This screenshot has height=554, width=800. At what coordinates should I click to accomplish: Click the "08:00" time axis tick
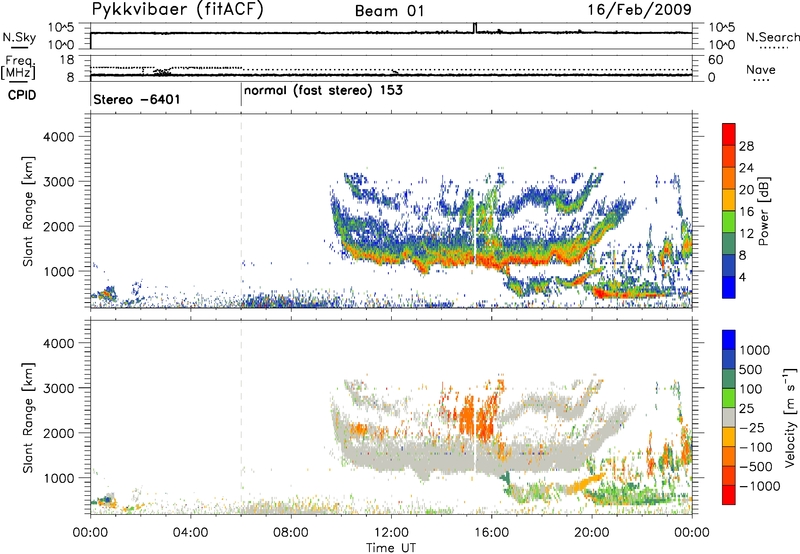(291, 533)
